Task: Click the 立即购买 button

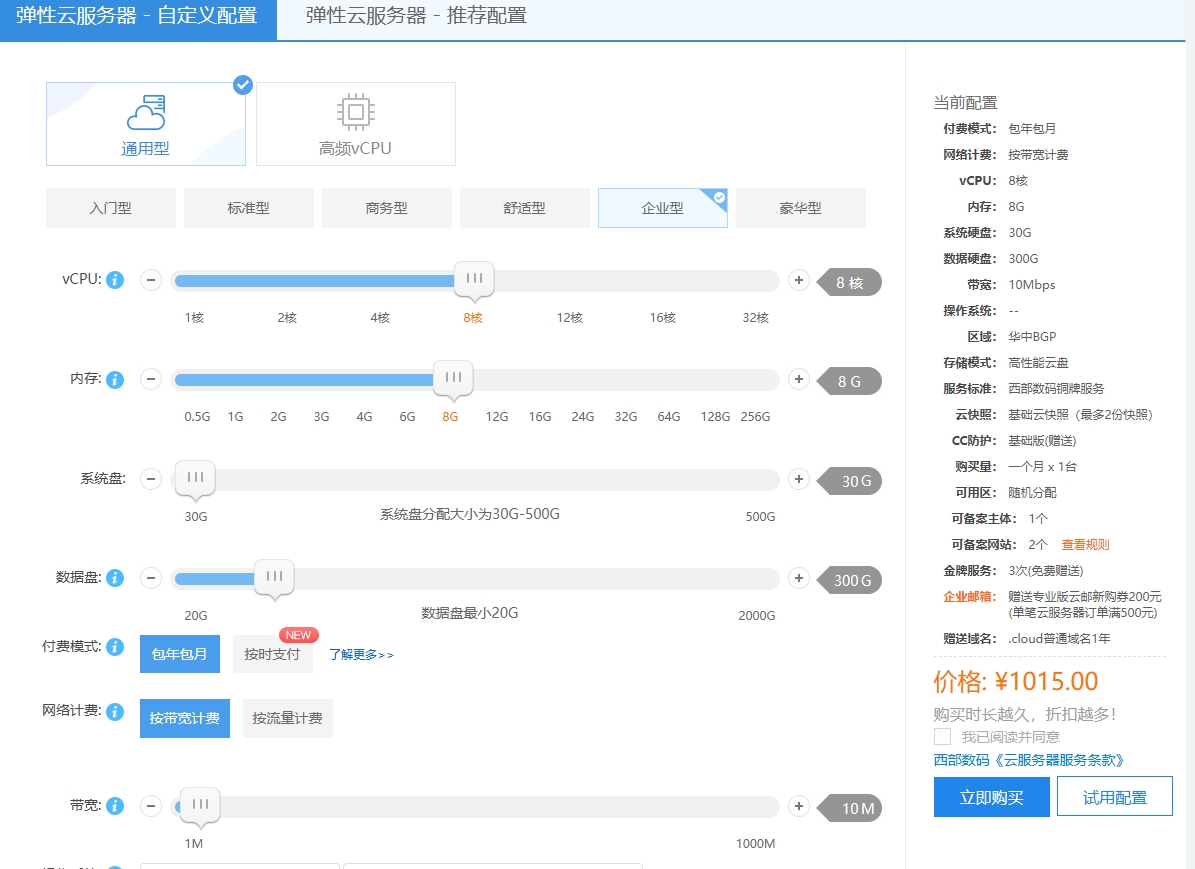Action: click(x=992, y=797)
